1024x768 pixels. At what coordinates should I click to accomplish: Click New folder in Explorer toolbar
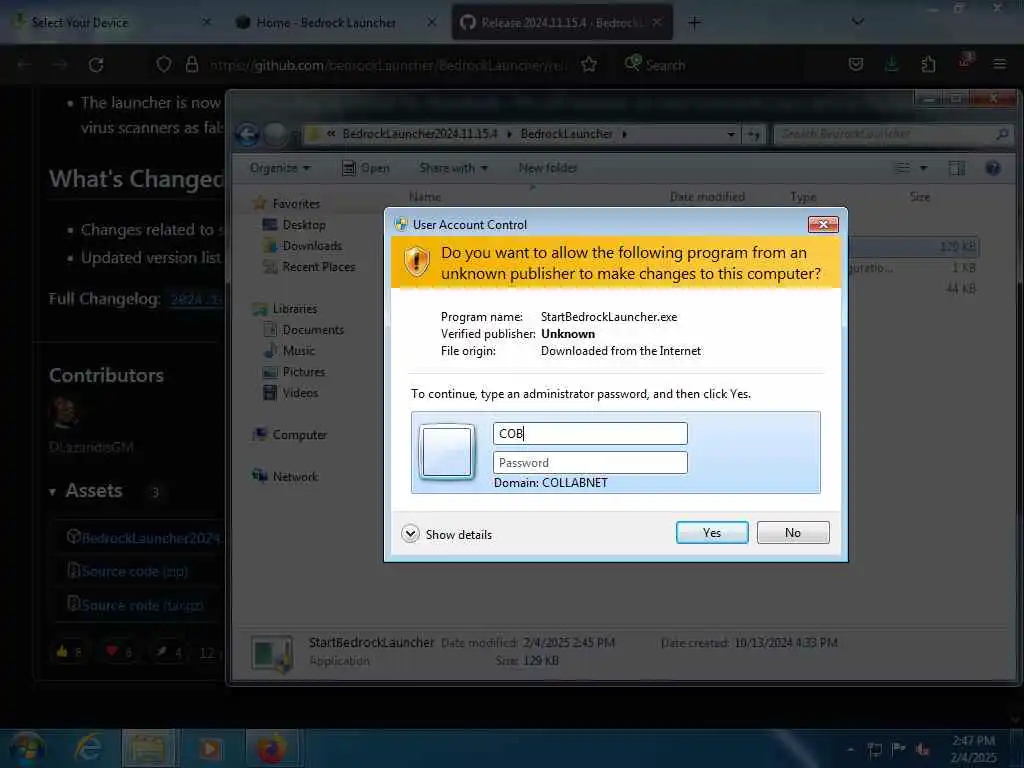(548, 168)
